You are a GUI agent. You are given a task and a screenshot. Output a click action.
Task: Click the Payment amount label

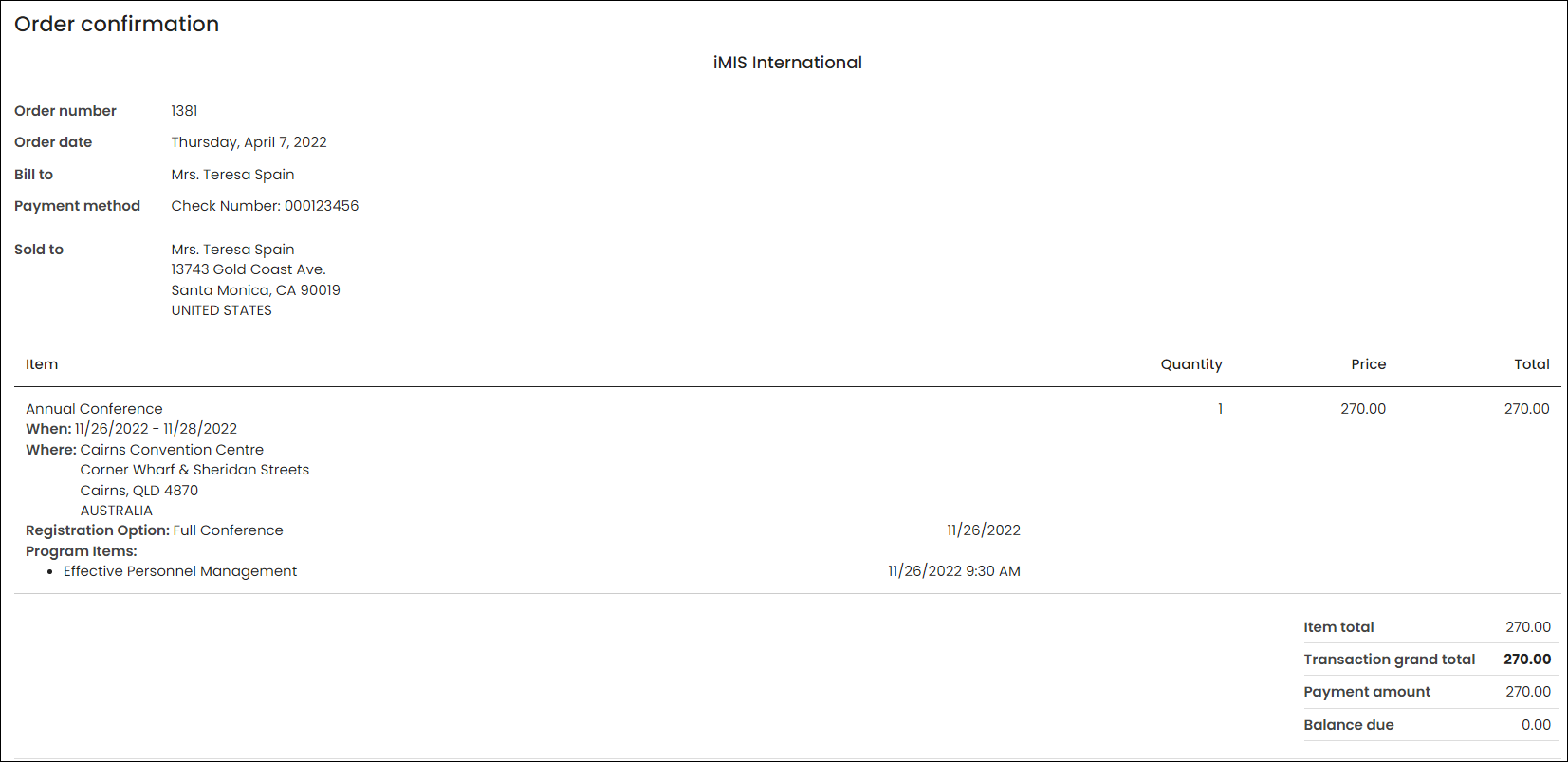coord(1367,692)
